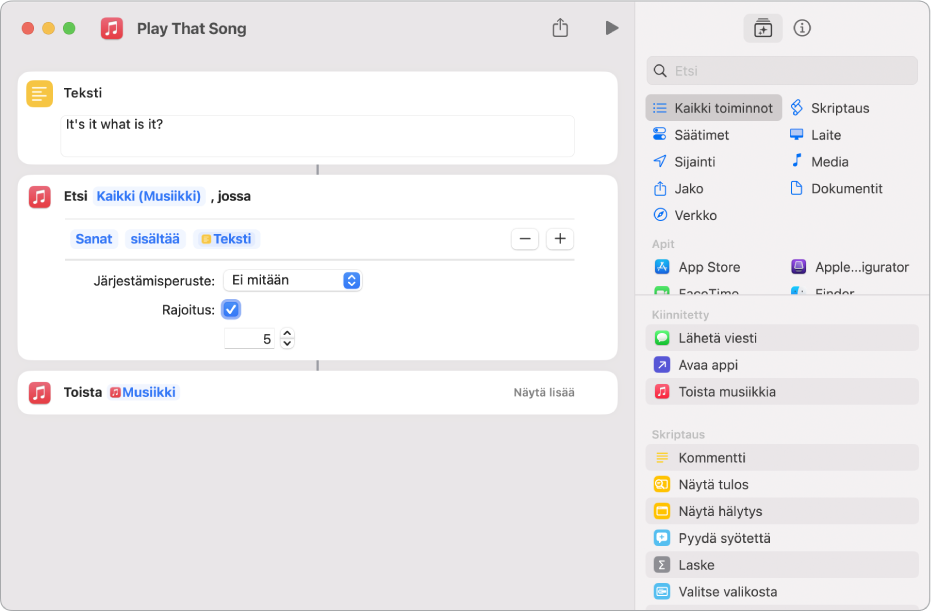Show the action library panel icon

pos(763,28)
